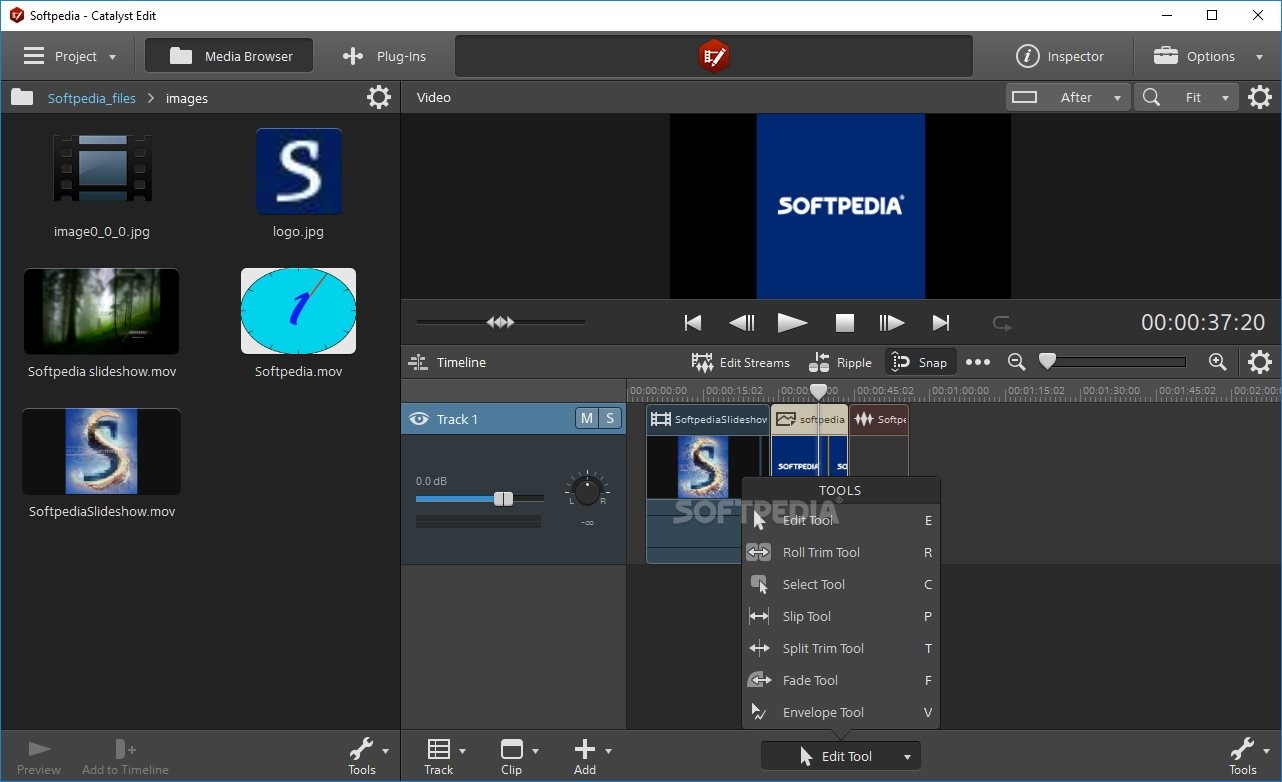This screenshot has height=782, width=1282.
Task: Step to next frame
Action: point(891,322)
